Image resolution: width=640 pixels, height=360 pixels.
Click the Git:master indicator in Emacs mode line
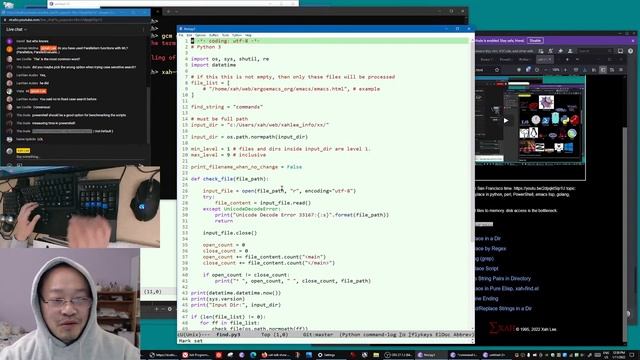point(318,335)
